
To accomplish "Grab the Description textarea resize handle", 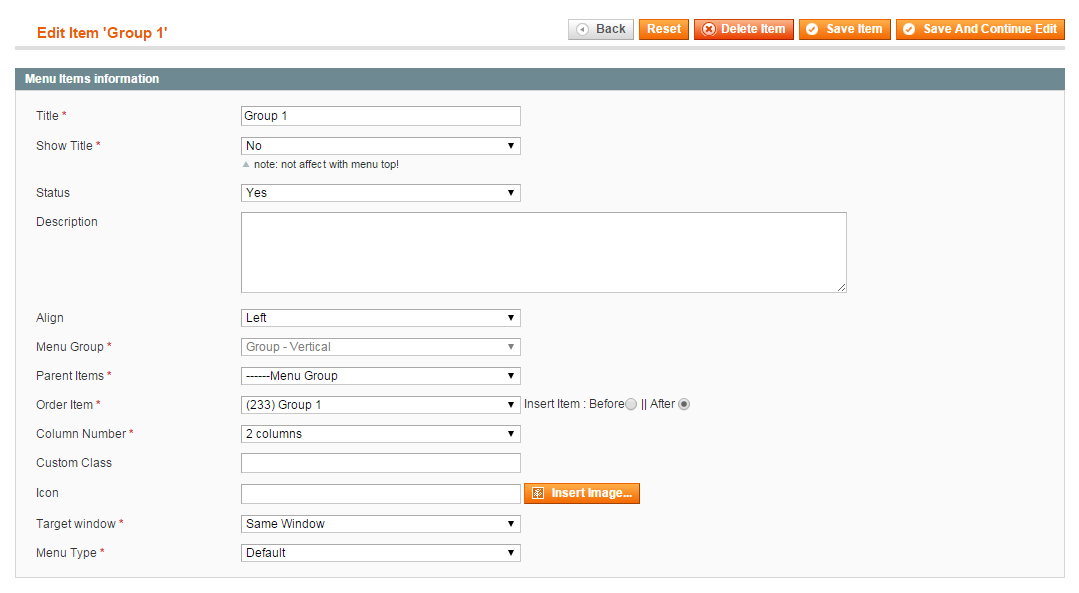I will click(x=842, y=288).
